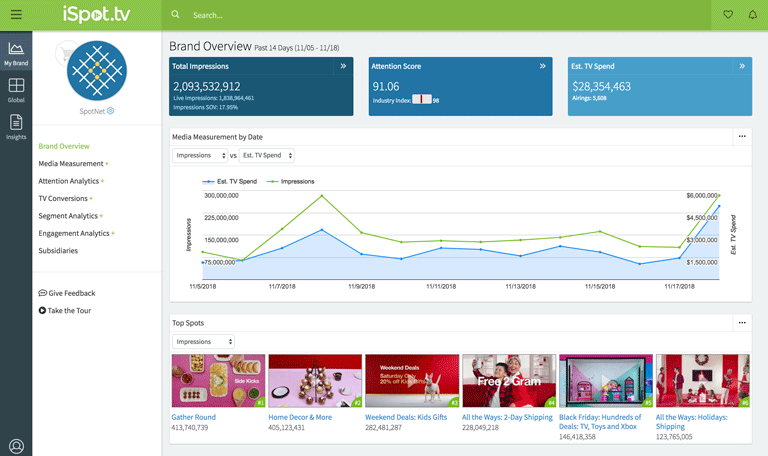
Task: Open the Global sidebar icon
Action: [x=16, y=90]
